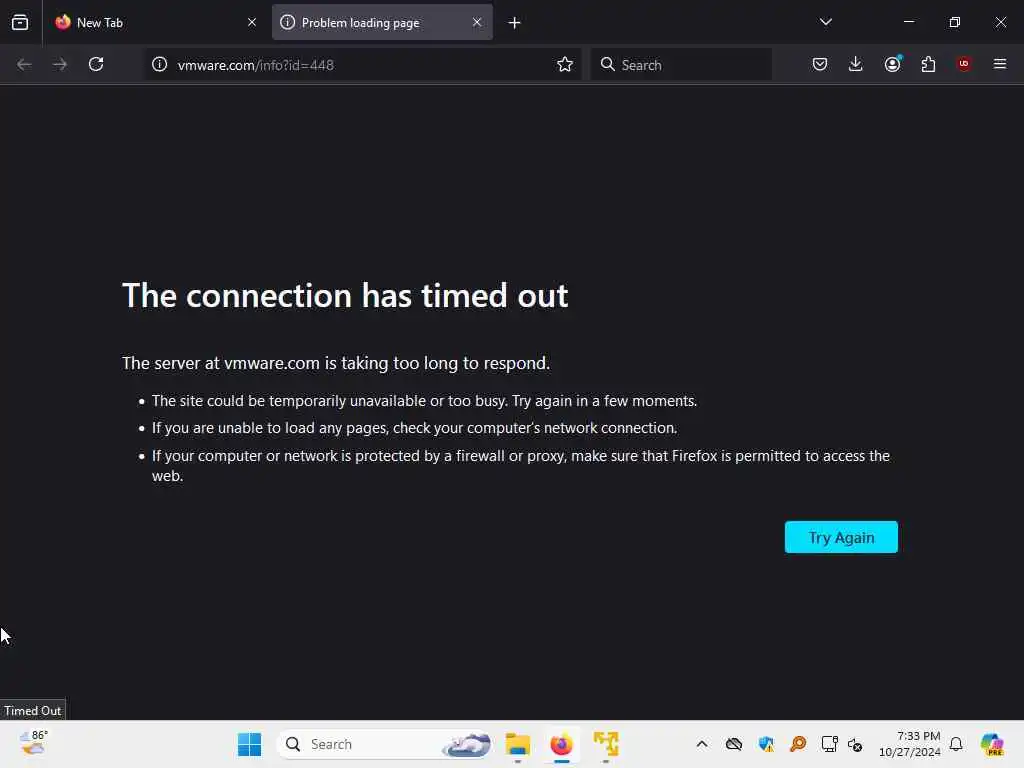1024x768 pixels.
Task: Click the Timed Out status label
Action: click(x=33, y=711)
